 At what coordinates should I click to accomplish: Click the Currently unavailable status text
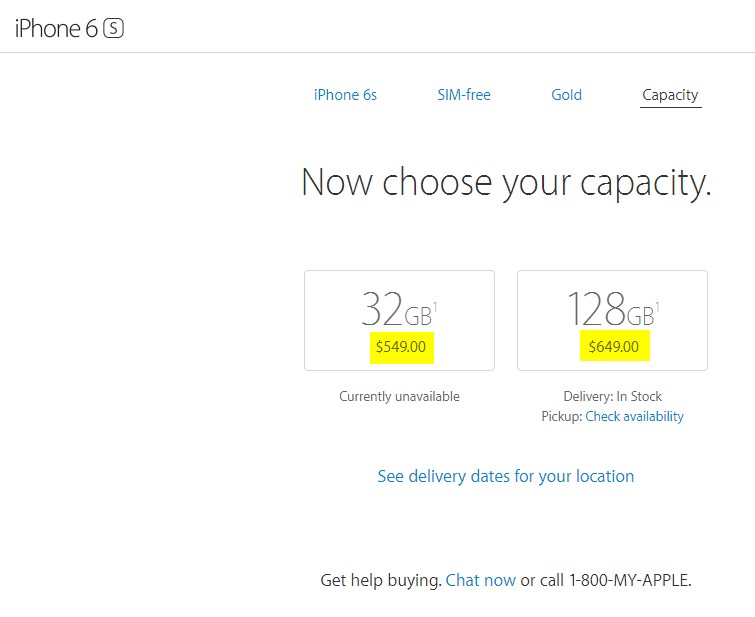click(399, 396)
